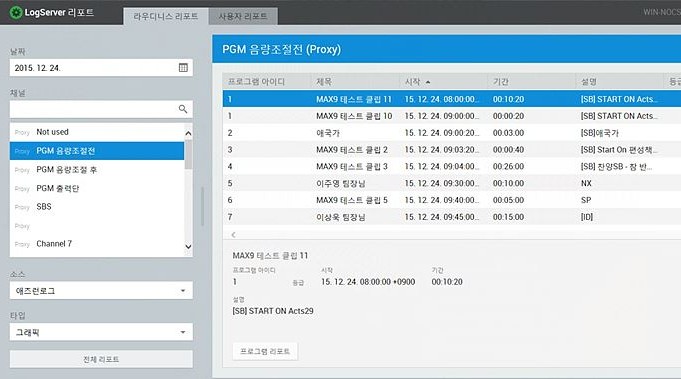Click the SP description cell
This screenshot has width=681, height=379.
pyautogui.click(x=586, y=200)
